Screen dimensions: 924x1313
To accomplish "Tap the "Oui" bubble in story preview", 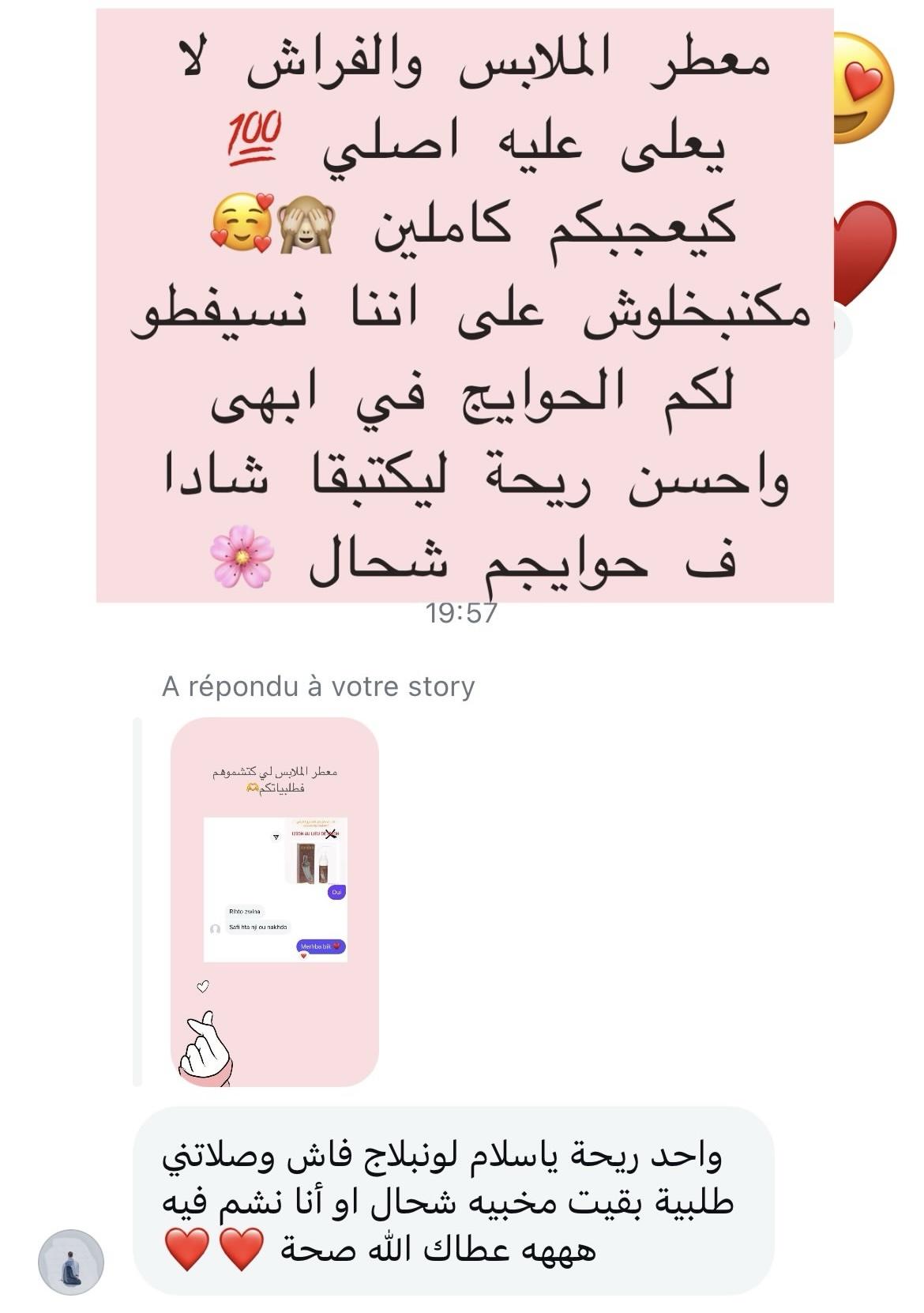I will pos(337,892).
